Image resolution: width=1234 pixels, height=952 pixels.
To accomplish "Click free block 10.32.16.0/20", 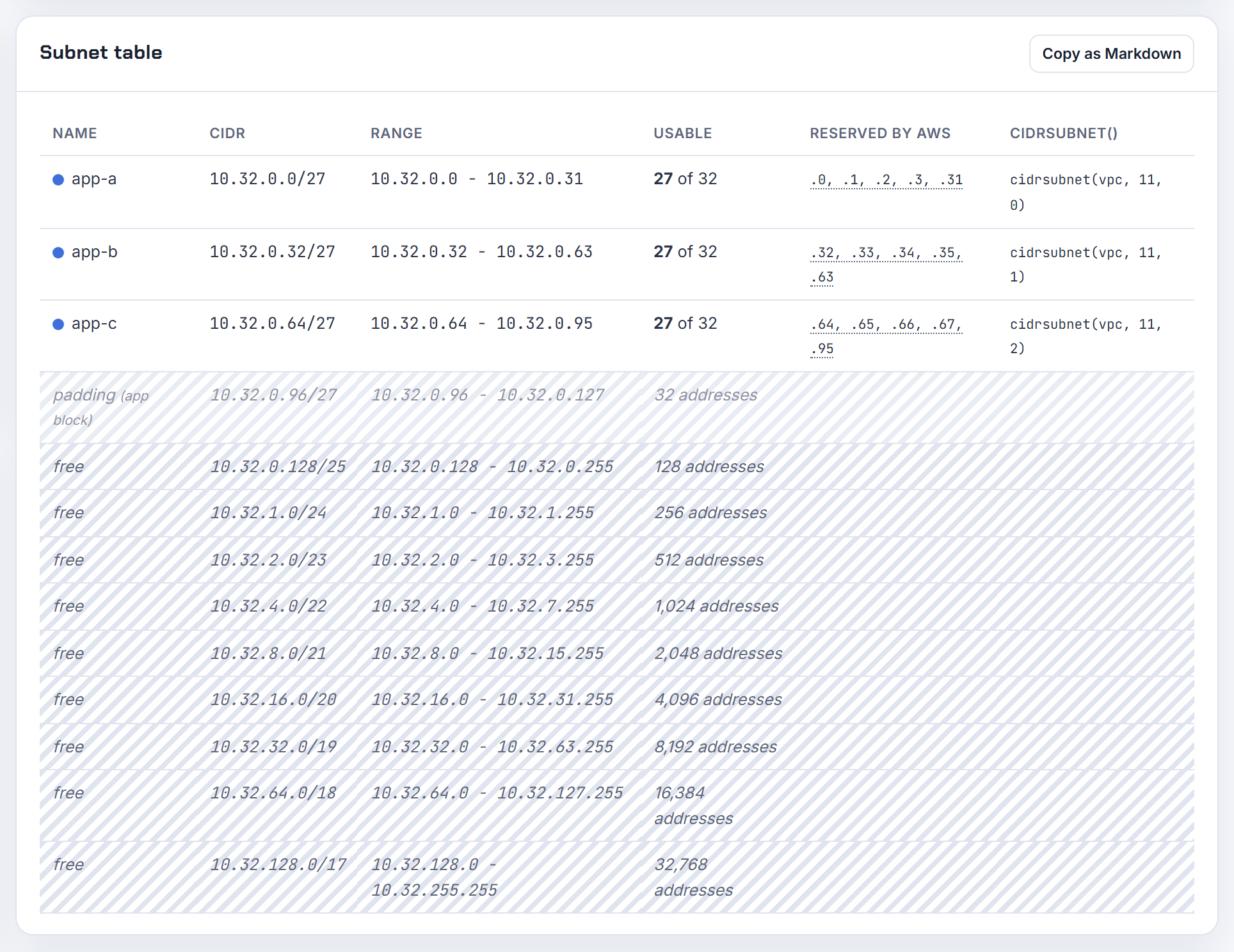I will tap(274, 700).
